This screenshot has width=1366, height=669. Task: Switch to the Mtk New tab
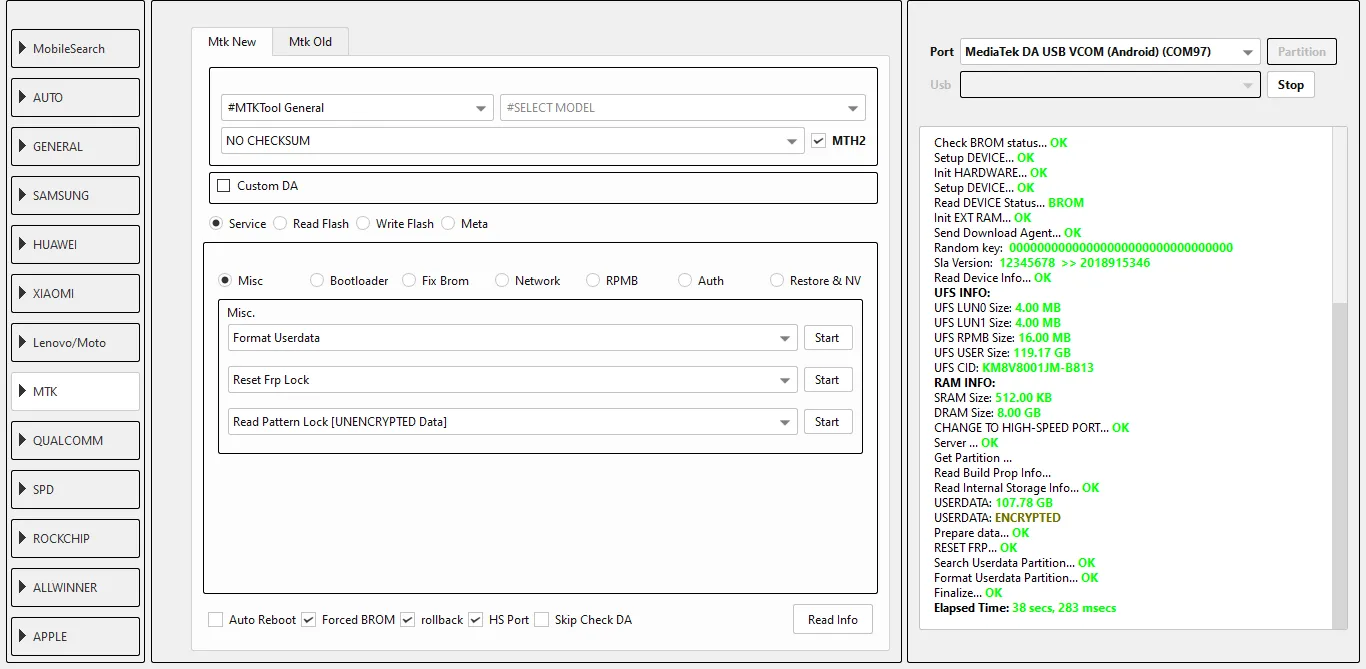pos(232,42)
